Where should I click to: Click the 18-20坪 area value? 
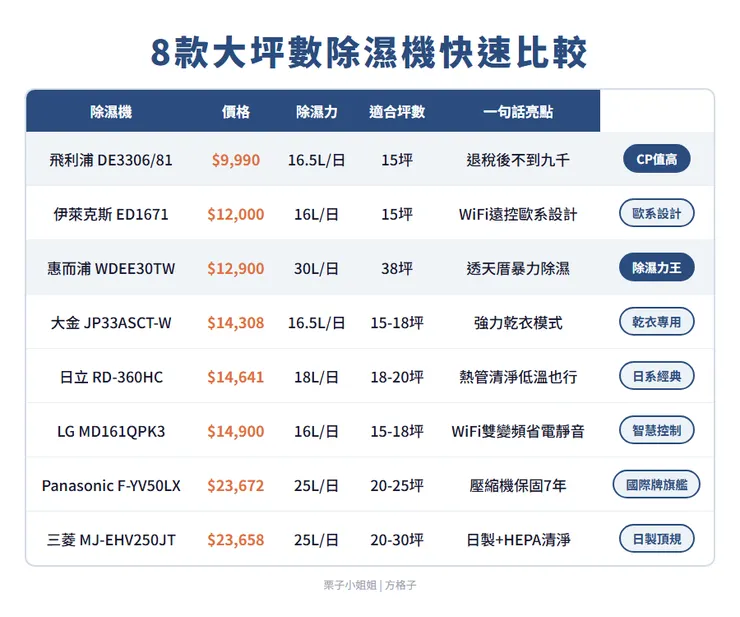click(x=397, y=377)
